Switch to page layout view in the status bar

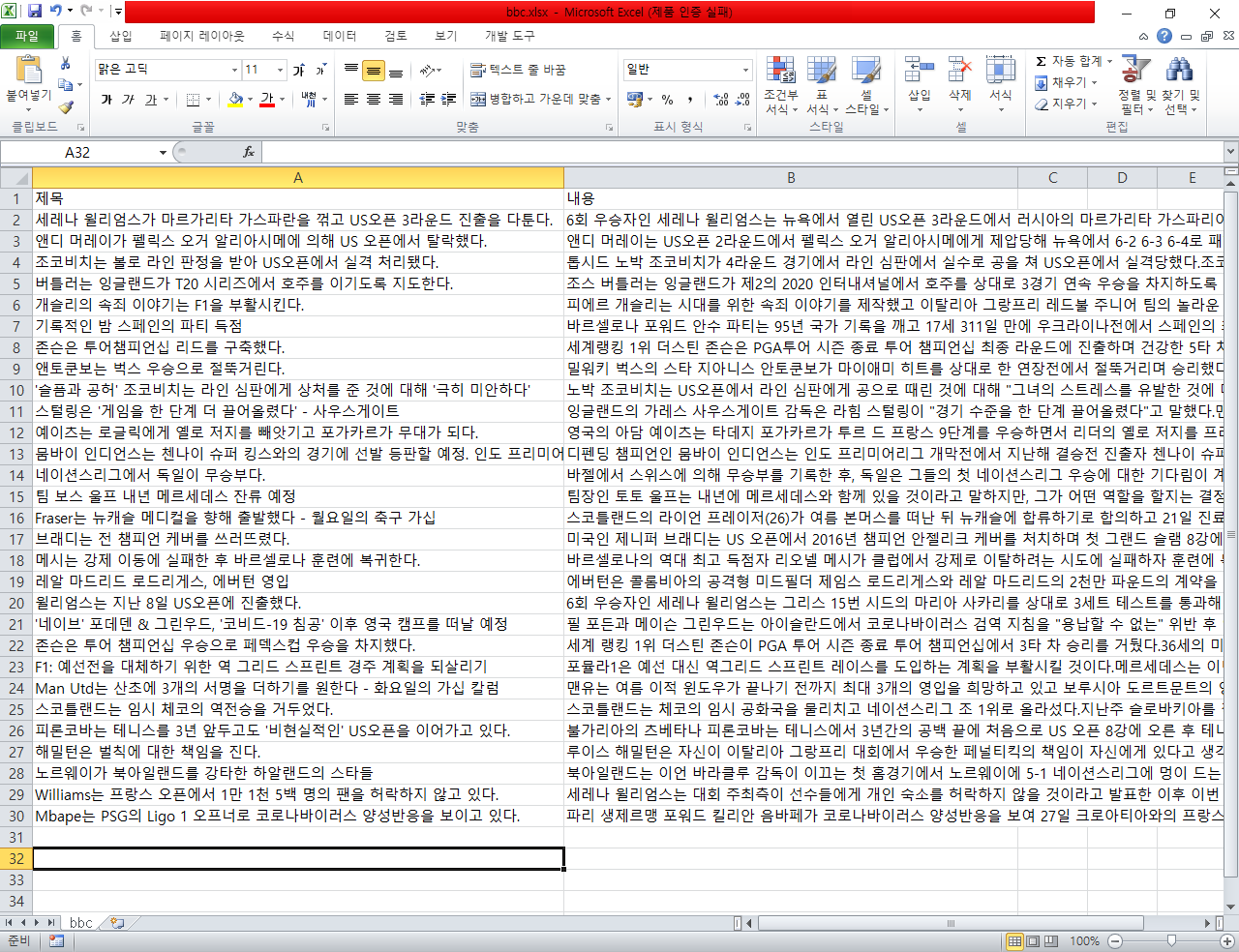pos(1033,940)
